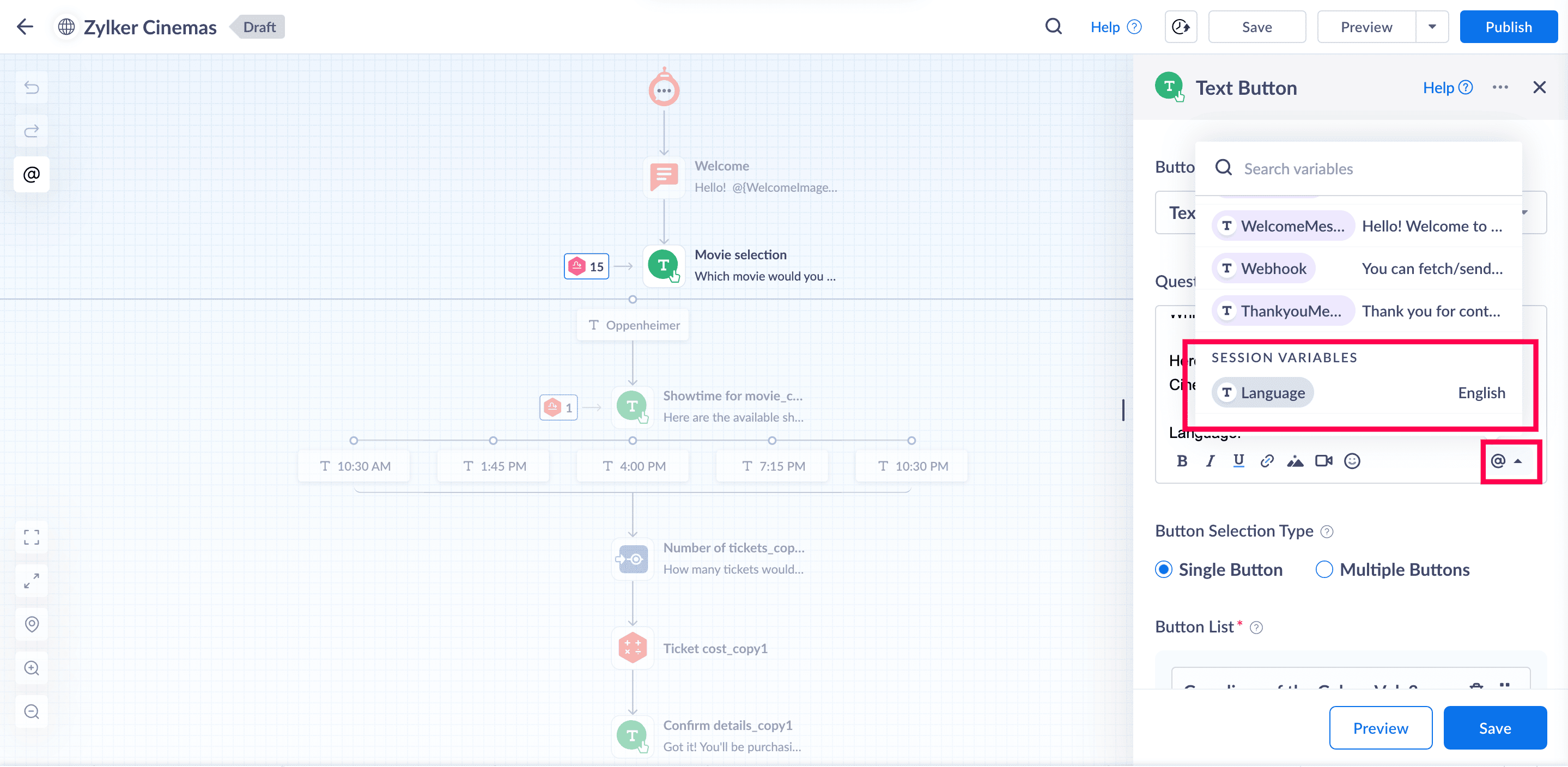Collapse the @ variables dropdown arrow
This screenshot has width=1568, height=767.
tap(1518, 461)
